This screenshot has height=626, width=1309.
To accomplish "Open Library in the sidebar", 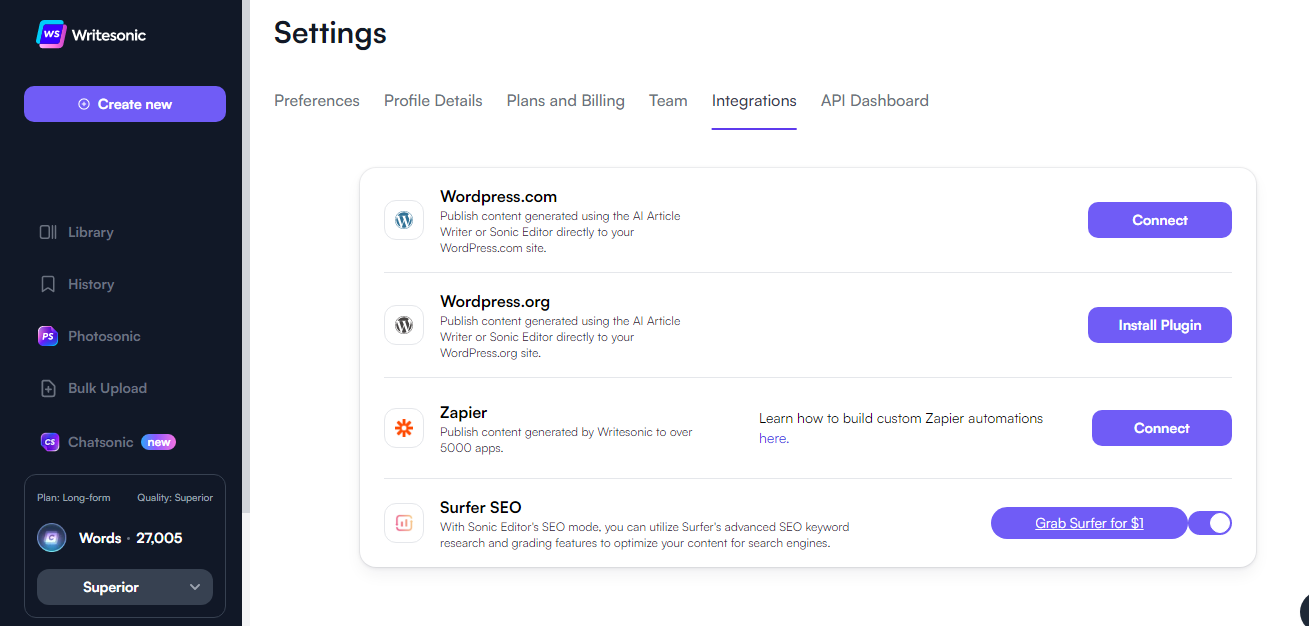I will [x=91, y=232].
